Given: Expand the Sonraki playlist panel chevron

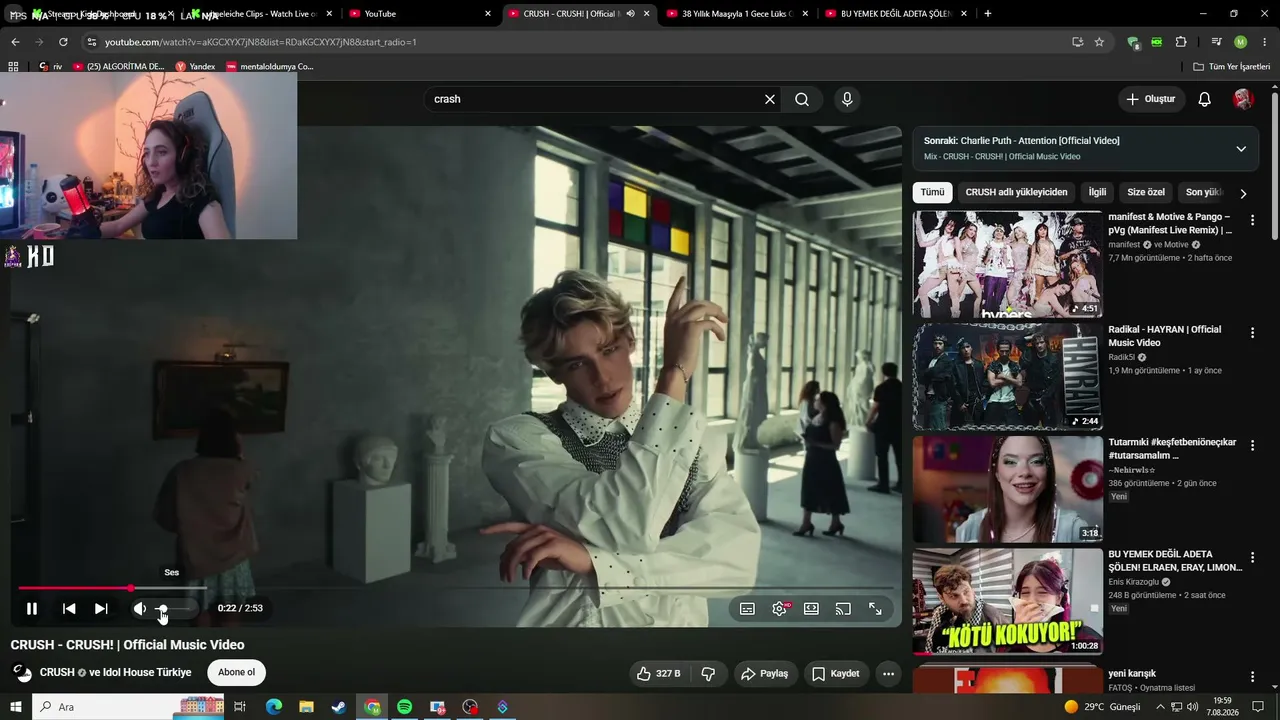Looking at the screenshot, I should tap(1241, 149).
